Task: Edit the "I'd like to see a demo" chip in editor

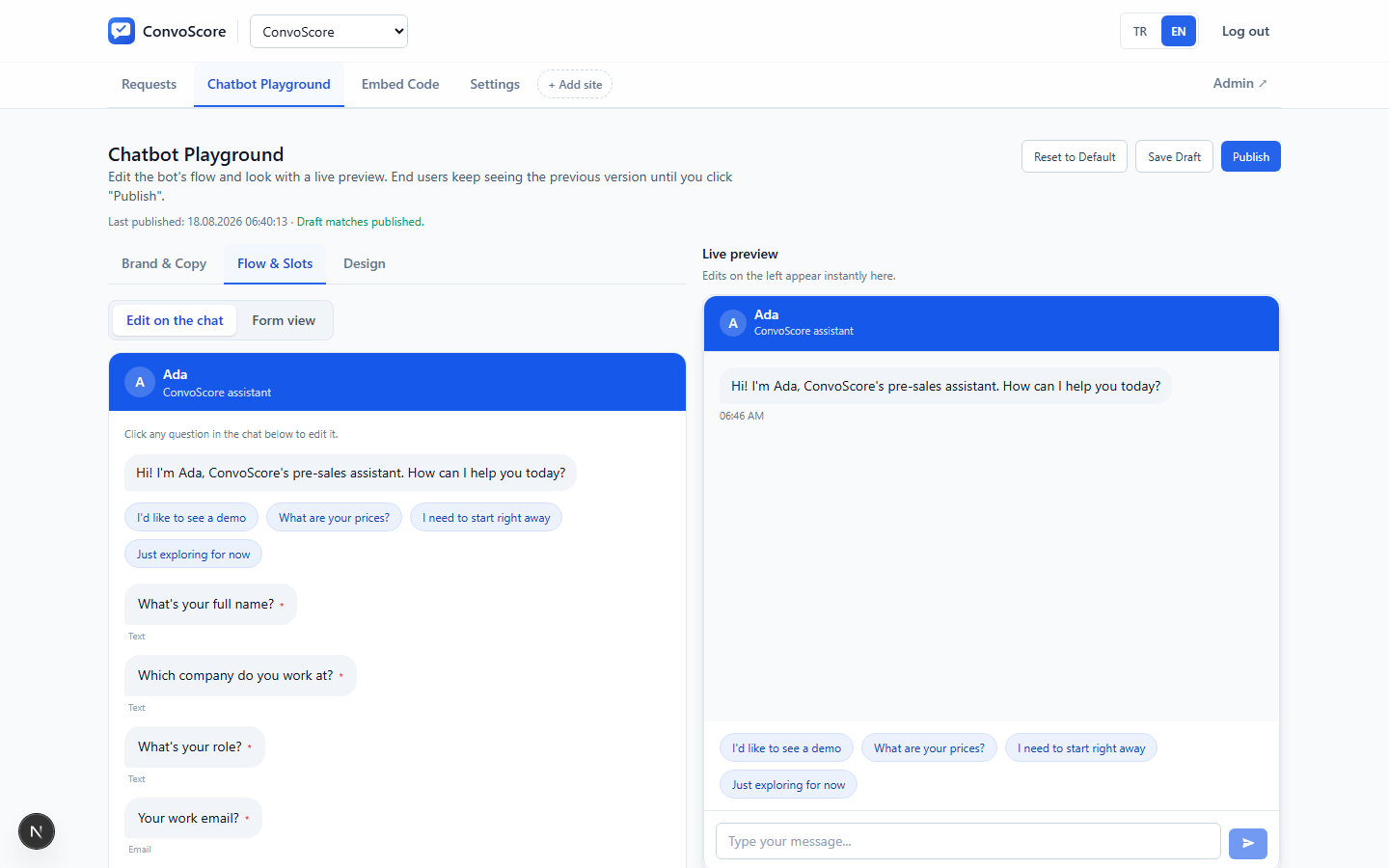Action: [191, 518]
